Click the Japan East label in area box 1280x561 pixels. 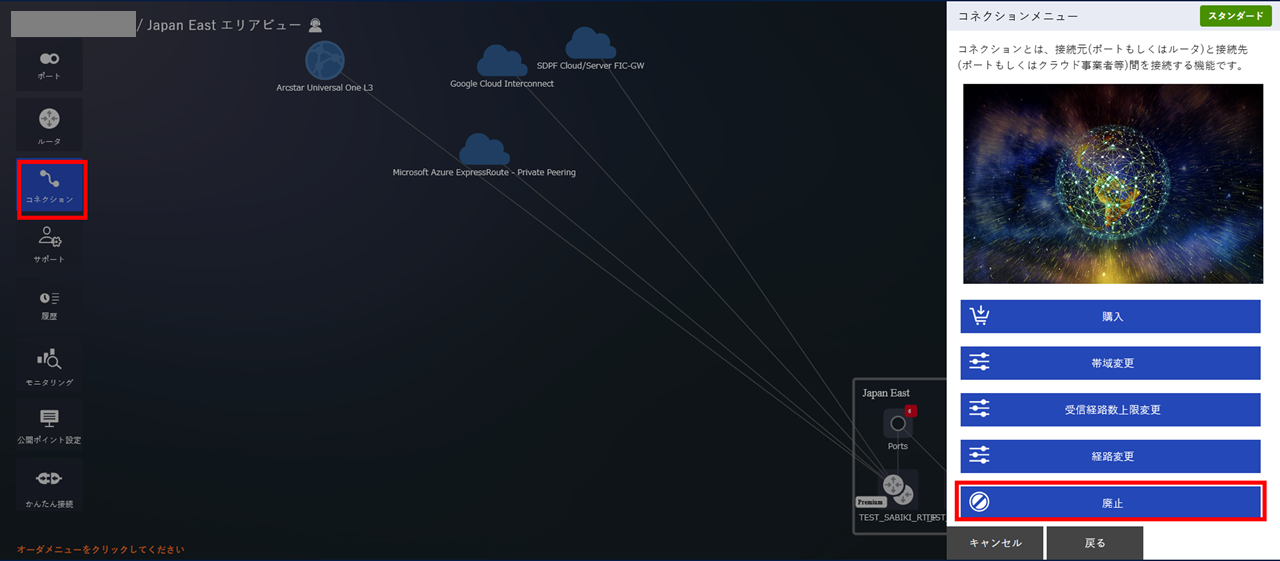tap(886, 393)
